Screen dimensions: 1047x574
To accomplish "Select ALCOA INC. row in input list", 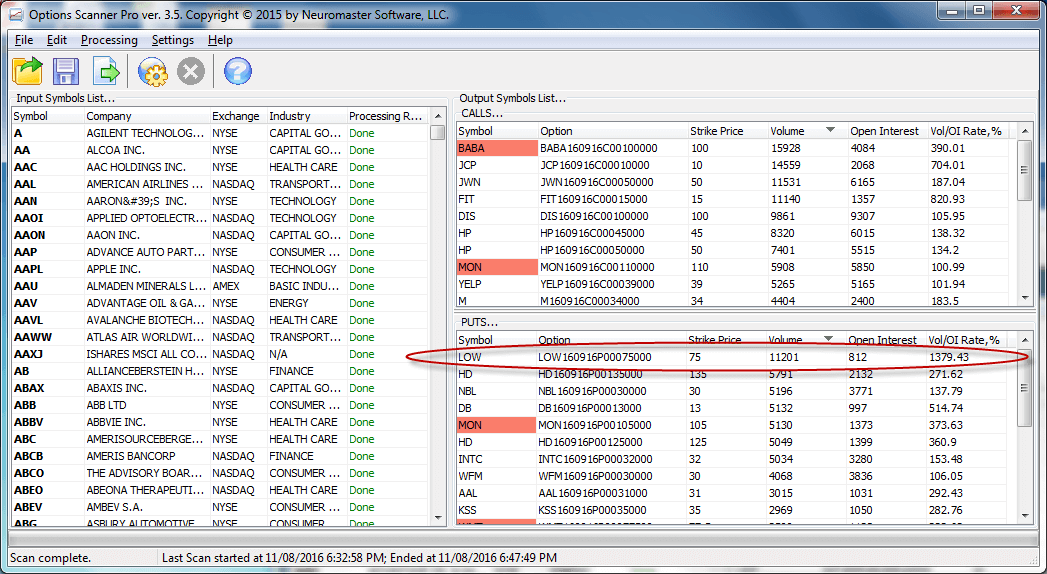I will (220, 150).
